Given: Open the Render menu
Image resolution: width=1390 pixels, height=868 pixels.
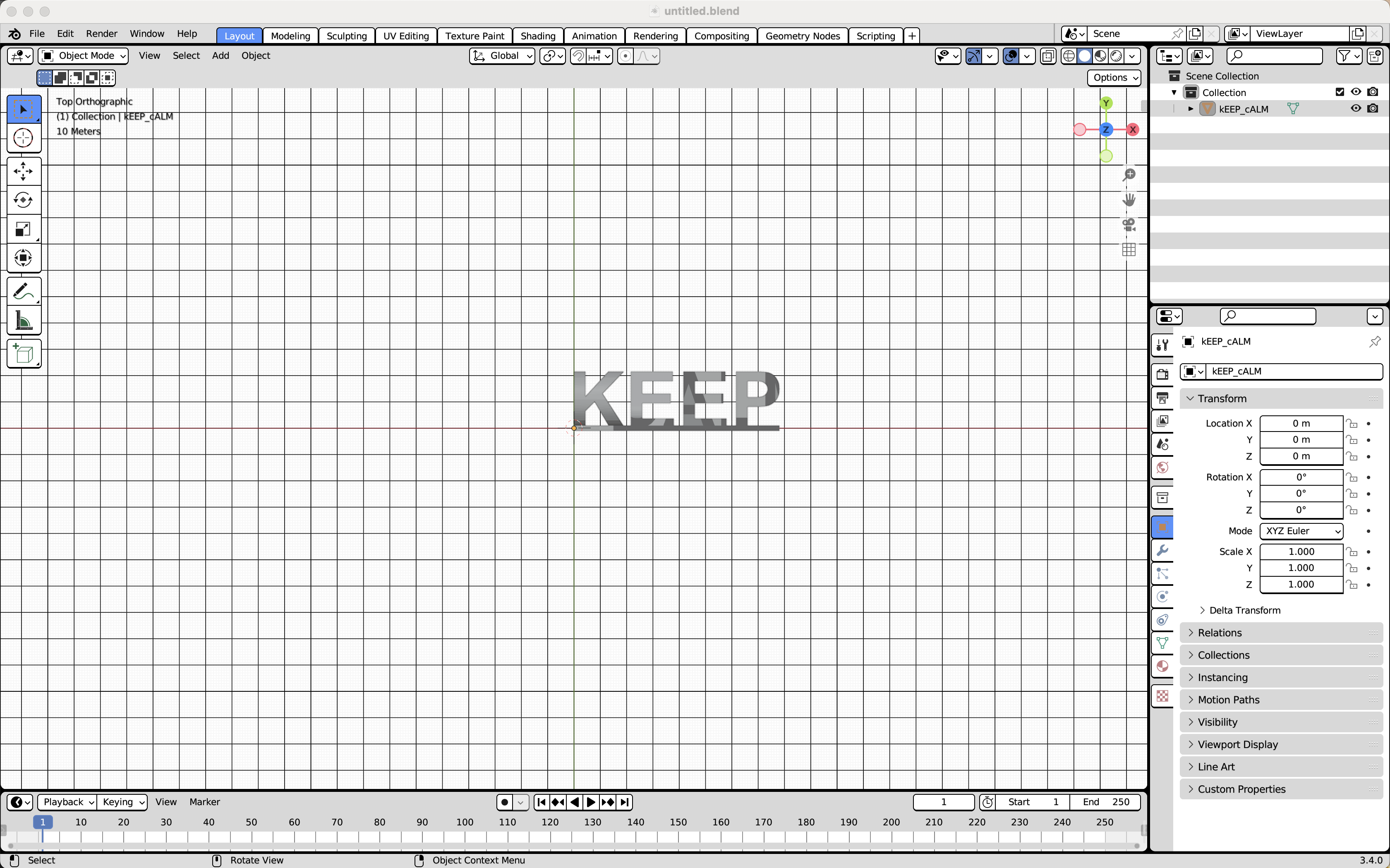Looking at the screenshot, I should (x=102, y=34).
